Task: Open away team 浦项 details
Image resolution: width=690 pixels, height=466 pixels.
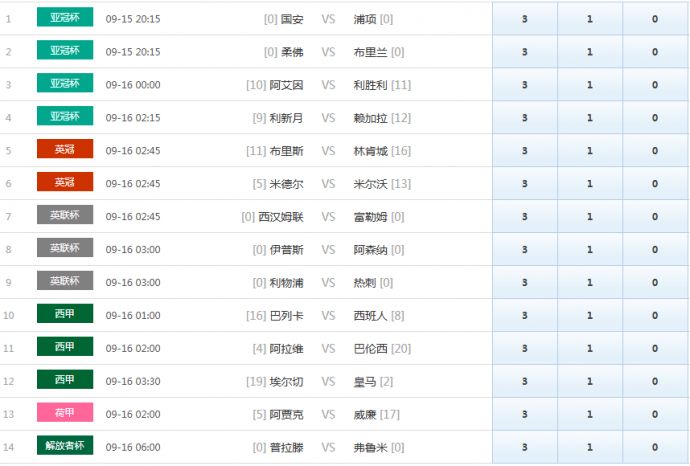Action: tap(365, 19)
